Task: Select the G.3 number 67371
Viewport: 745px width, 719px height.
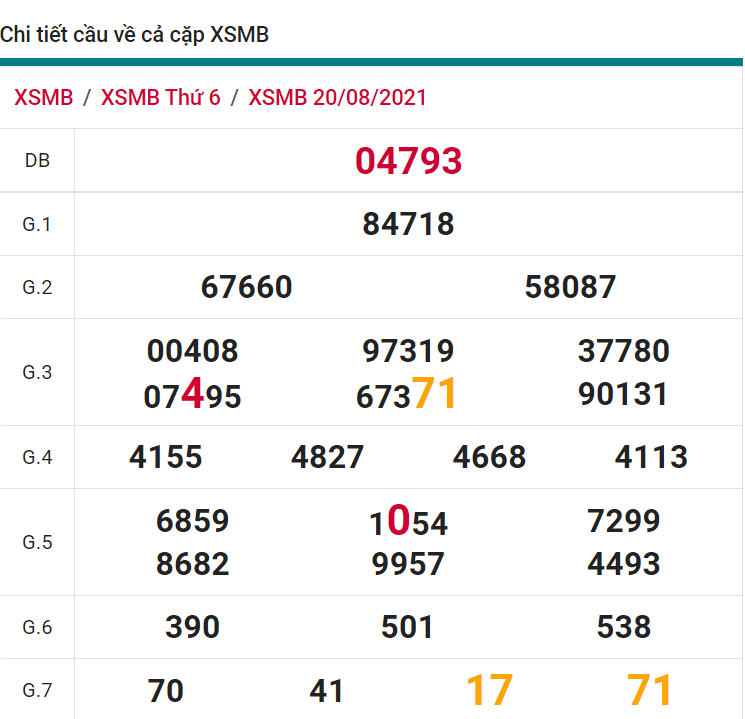Action: [x=407, y=395]
